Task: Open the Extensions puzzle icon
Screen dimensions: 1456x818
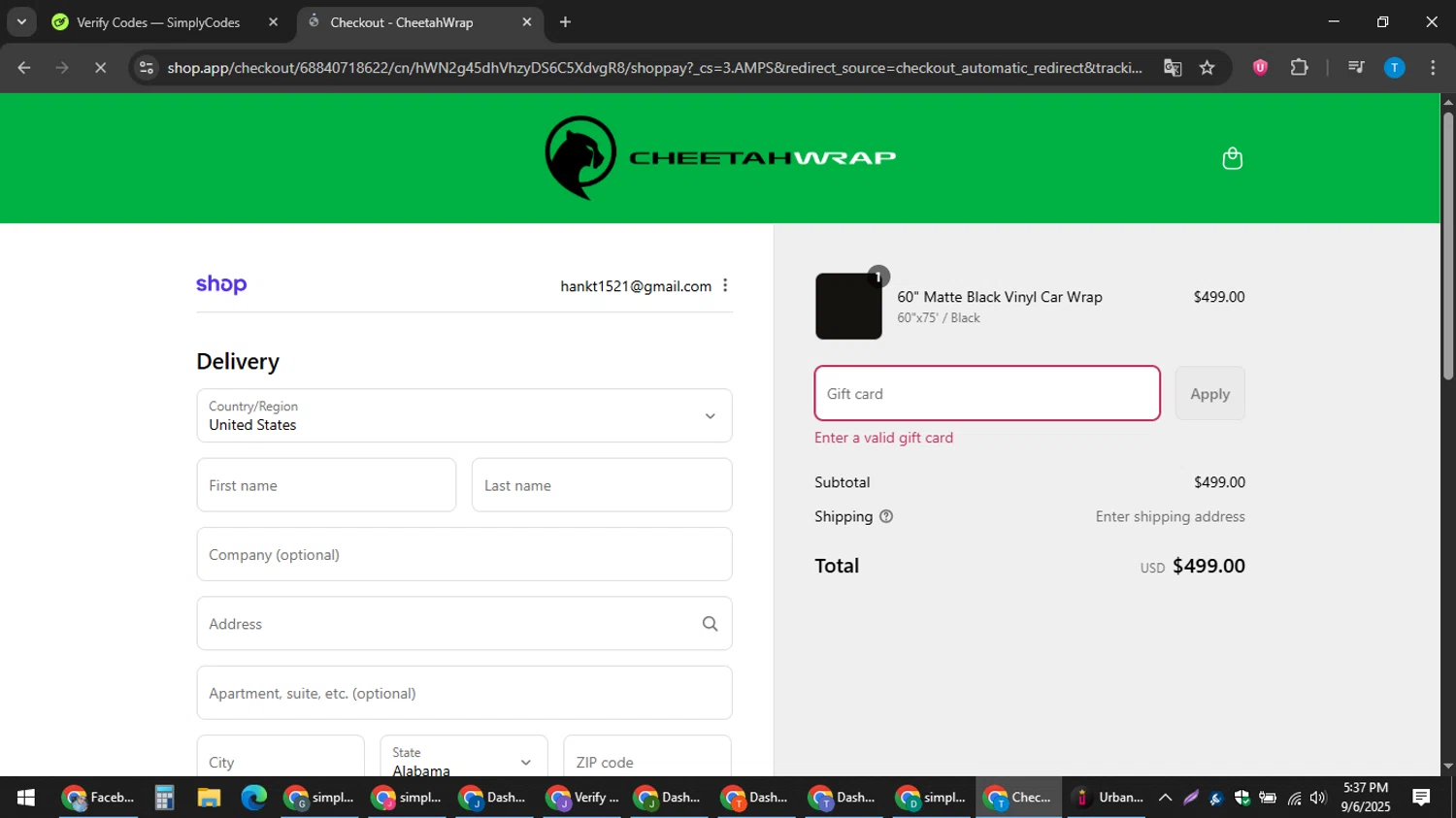Action: [x=1299, y=67]
